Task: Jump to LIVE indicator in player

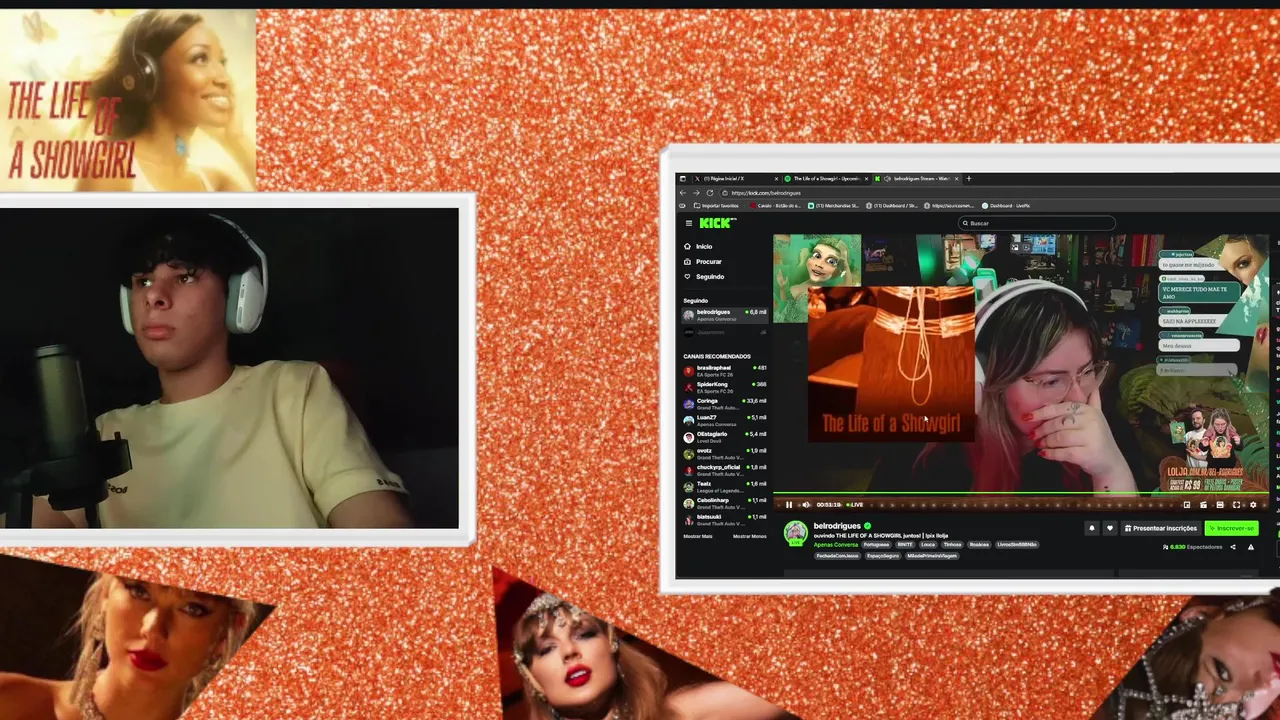Action: point(855,505)
